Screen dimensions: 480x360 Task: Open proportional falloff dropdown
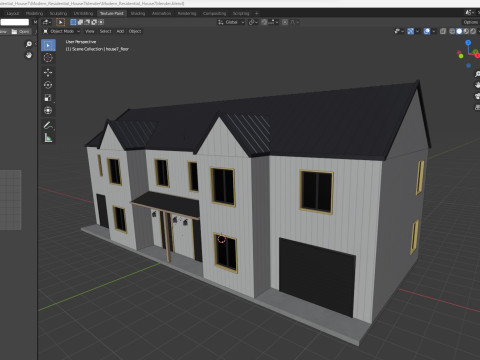(294, 22)
